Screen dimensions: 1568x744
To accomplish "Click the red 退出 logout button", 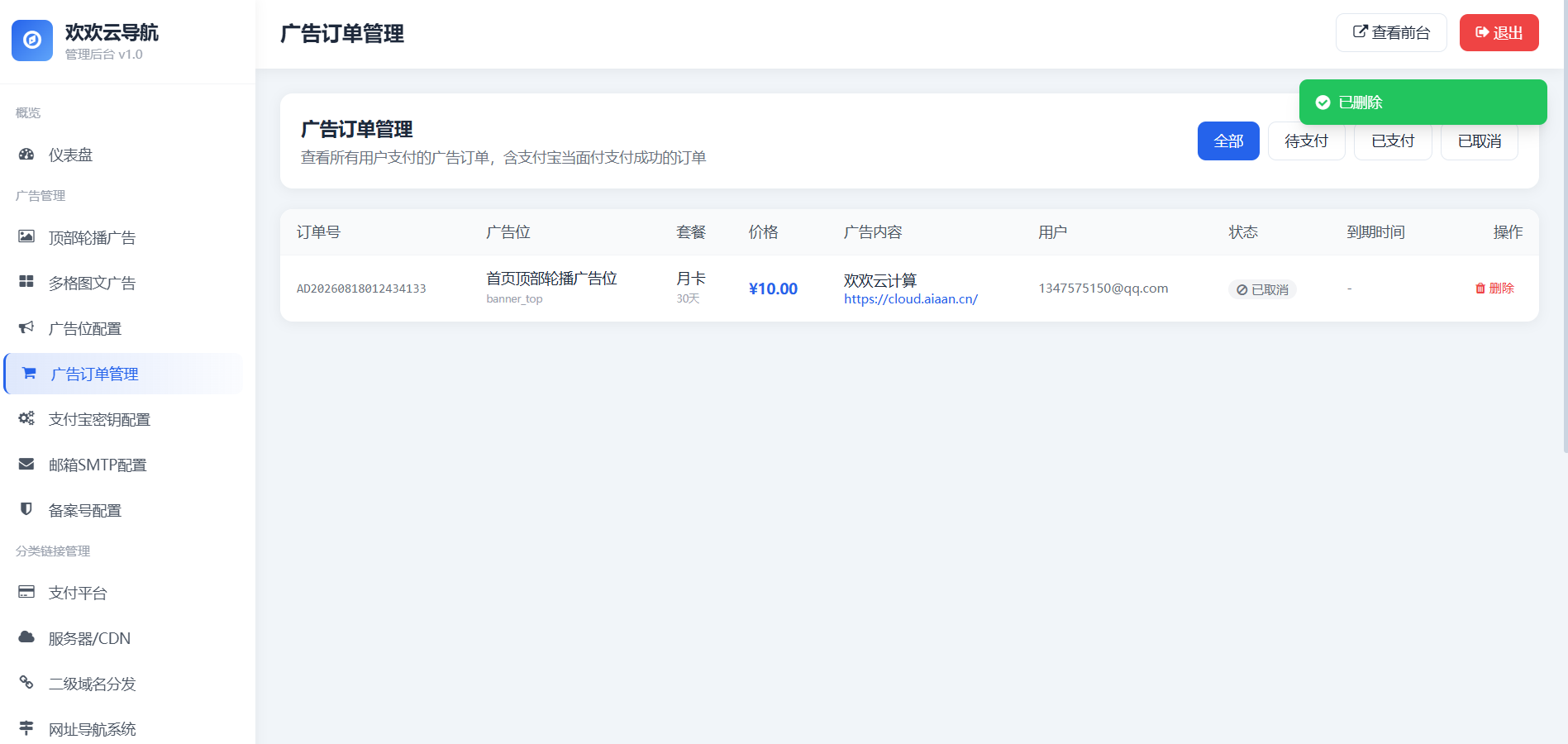I will pos(1499,33).
